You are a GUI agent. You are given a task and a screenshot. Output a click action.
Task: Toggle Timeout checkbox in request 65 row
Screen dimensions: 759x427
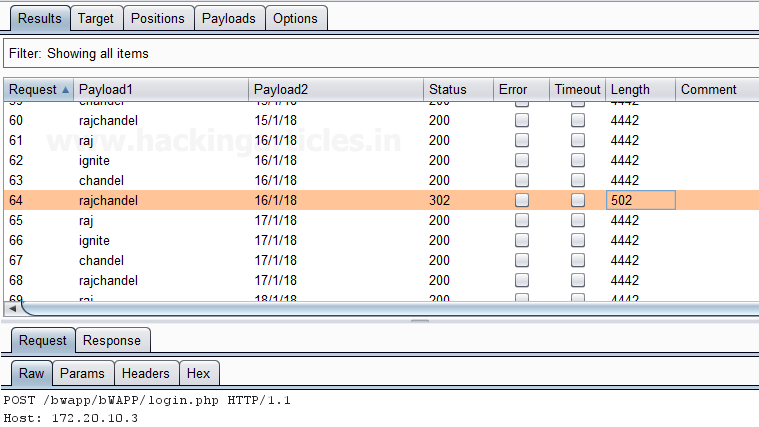(578, 220)
